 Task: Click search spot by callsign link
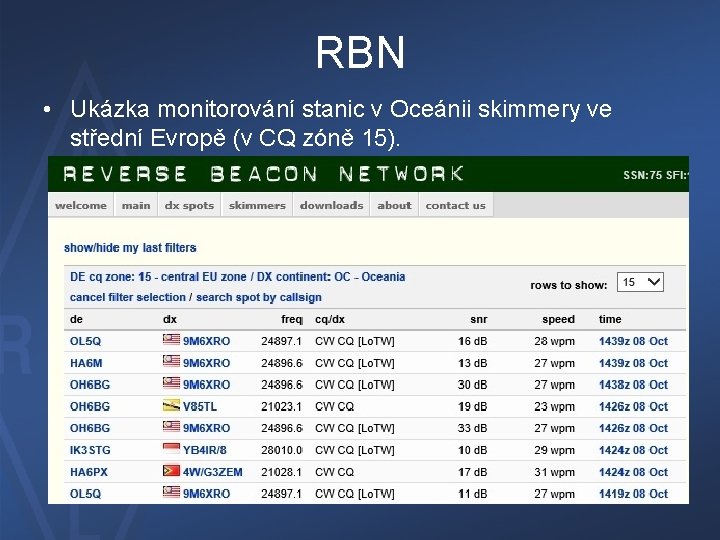coord(259,297)
